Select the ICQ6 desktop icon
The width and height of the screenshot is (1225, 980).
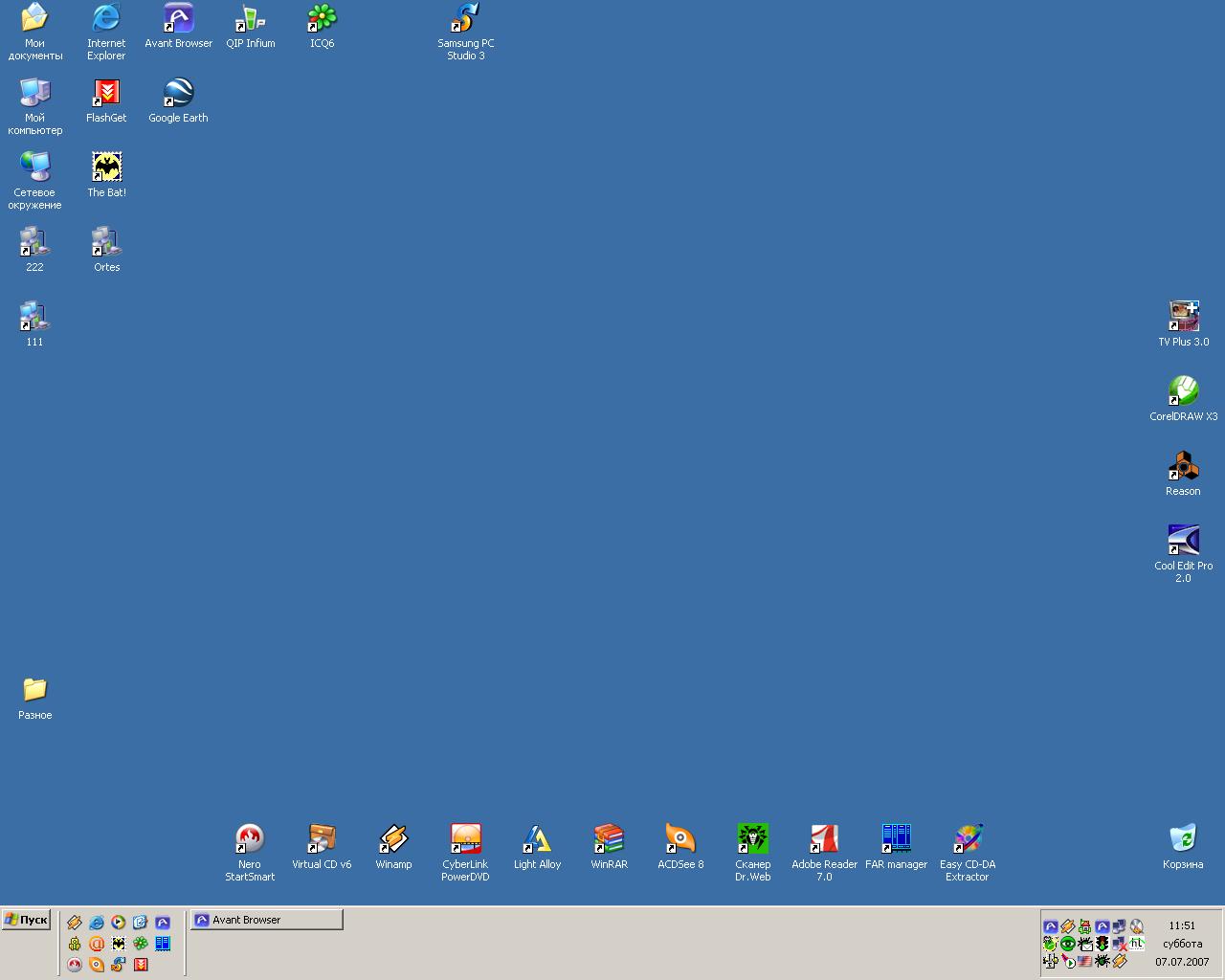click(322, 26)
